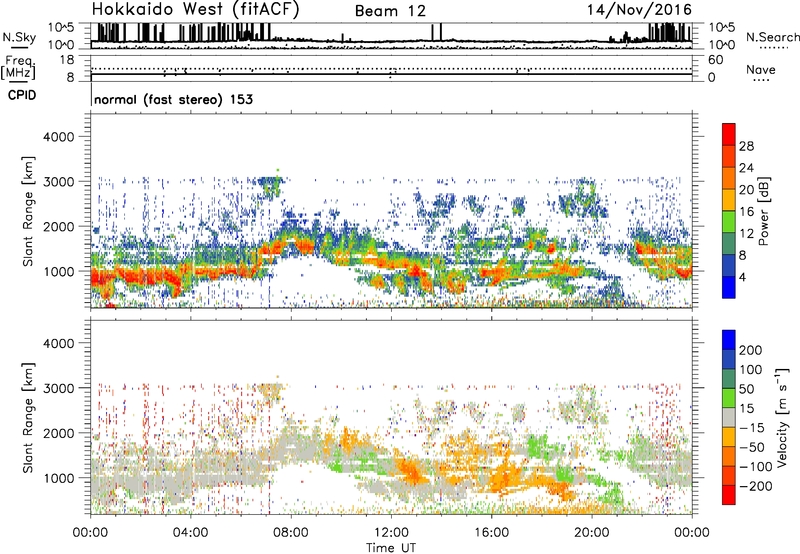
Task: Click 'Slant Range [km]' label of velocity plot
Action: [x=28, y=418]
